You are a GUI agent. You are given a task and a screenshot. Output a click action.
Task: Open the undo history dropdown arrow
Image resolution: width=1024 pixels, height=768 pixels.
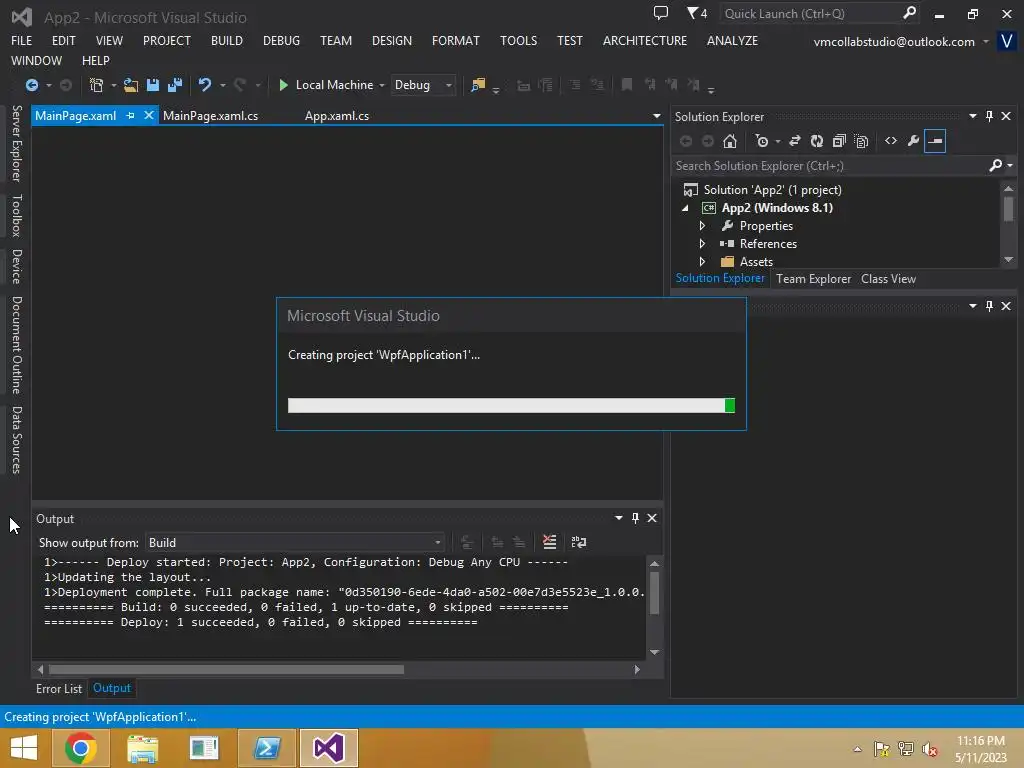(x=223, y=86)
